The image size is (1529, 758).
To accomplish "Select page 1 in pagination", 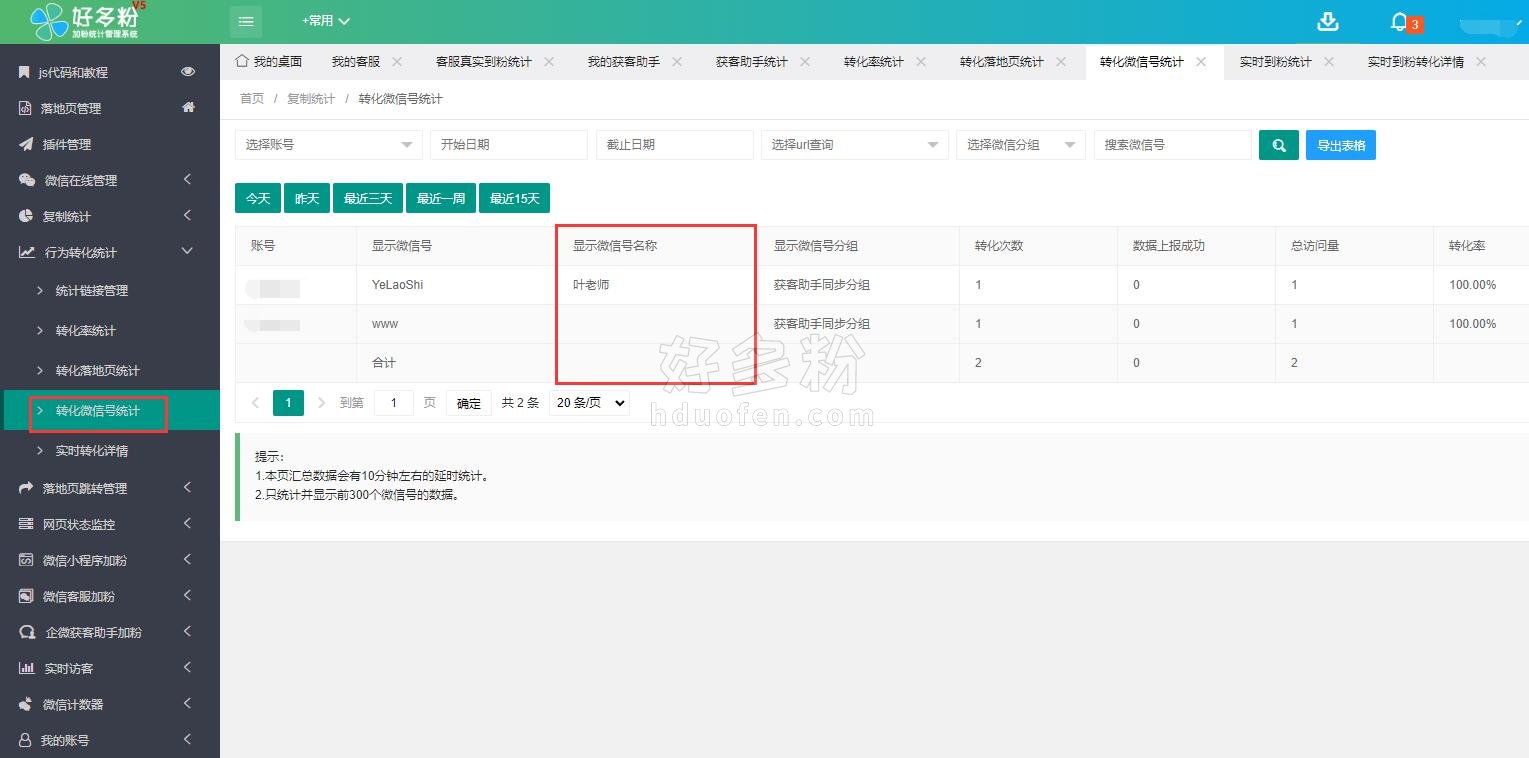I will [x=288, y=403].
